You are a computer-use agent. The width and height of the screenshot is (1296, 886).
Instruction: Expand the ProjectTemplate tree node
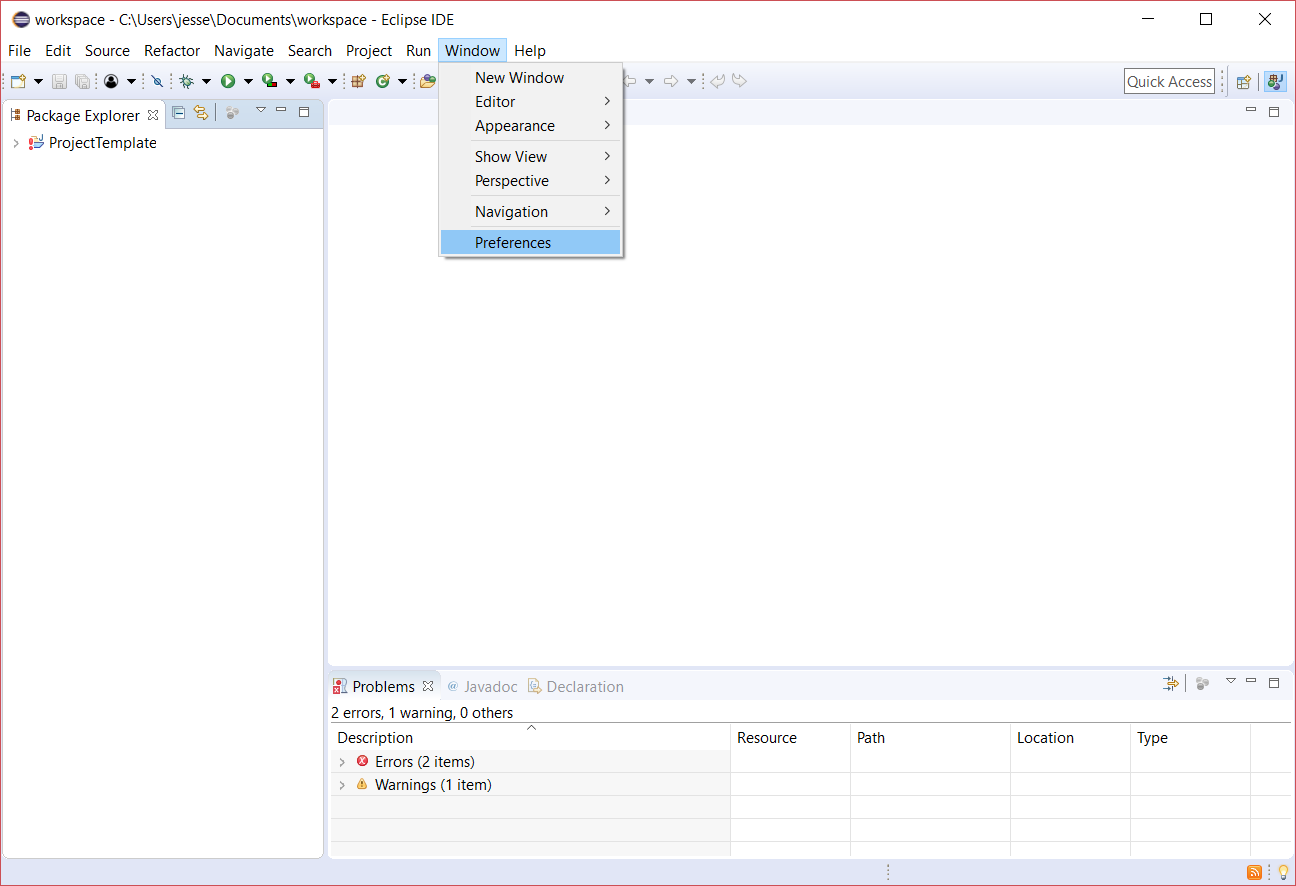click(x=16, y=143)
